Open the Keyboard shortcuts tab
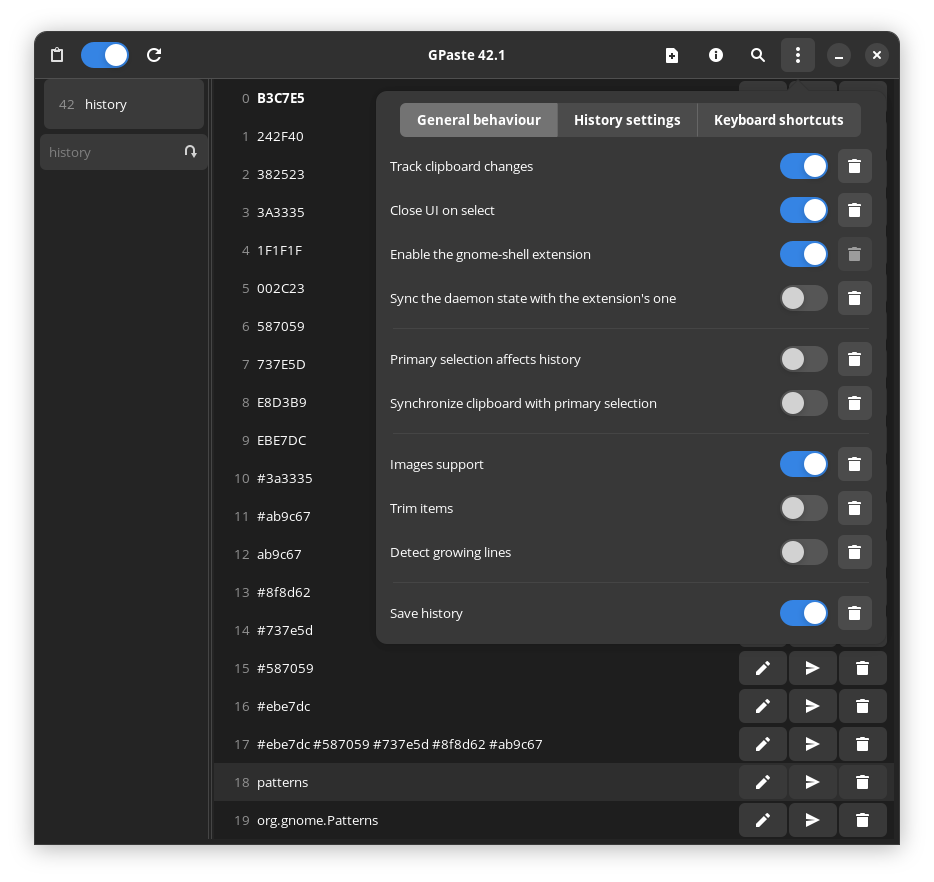This screenshot has width=934, height=882. tap(779, 120)
